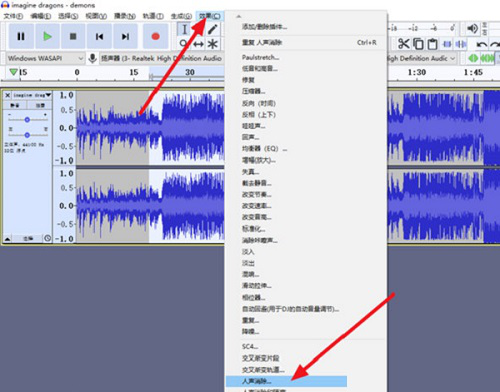
Task: Toggle the track Mute button
Action: click(x=15, y=105)
